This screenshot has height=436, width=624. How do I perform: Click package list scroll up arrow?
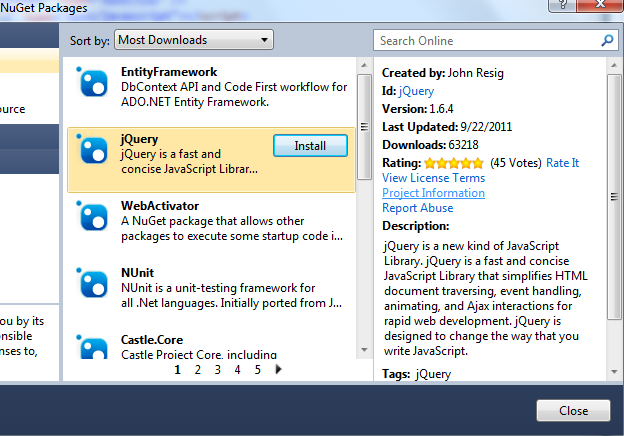(x=364, y=65)
